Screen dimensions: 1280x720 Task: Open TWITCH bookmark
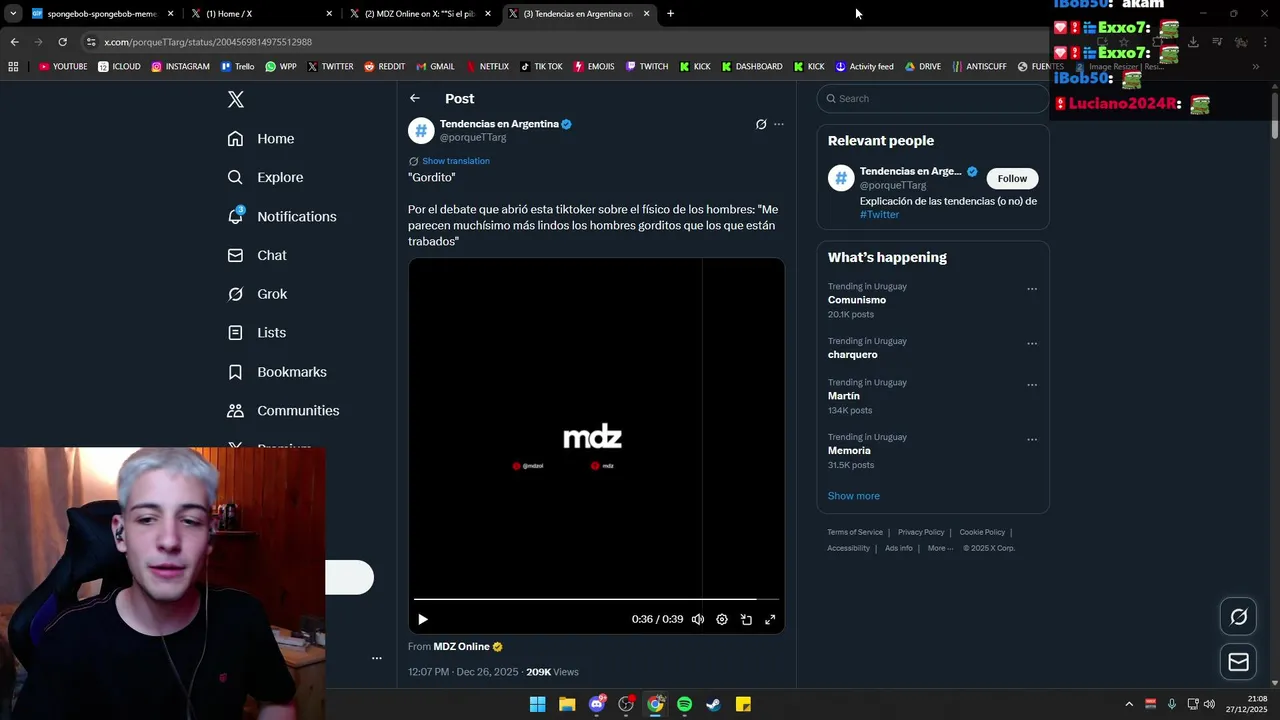pos(647,67)
